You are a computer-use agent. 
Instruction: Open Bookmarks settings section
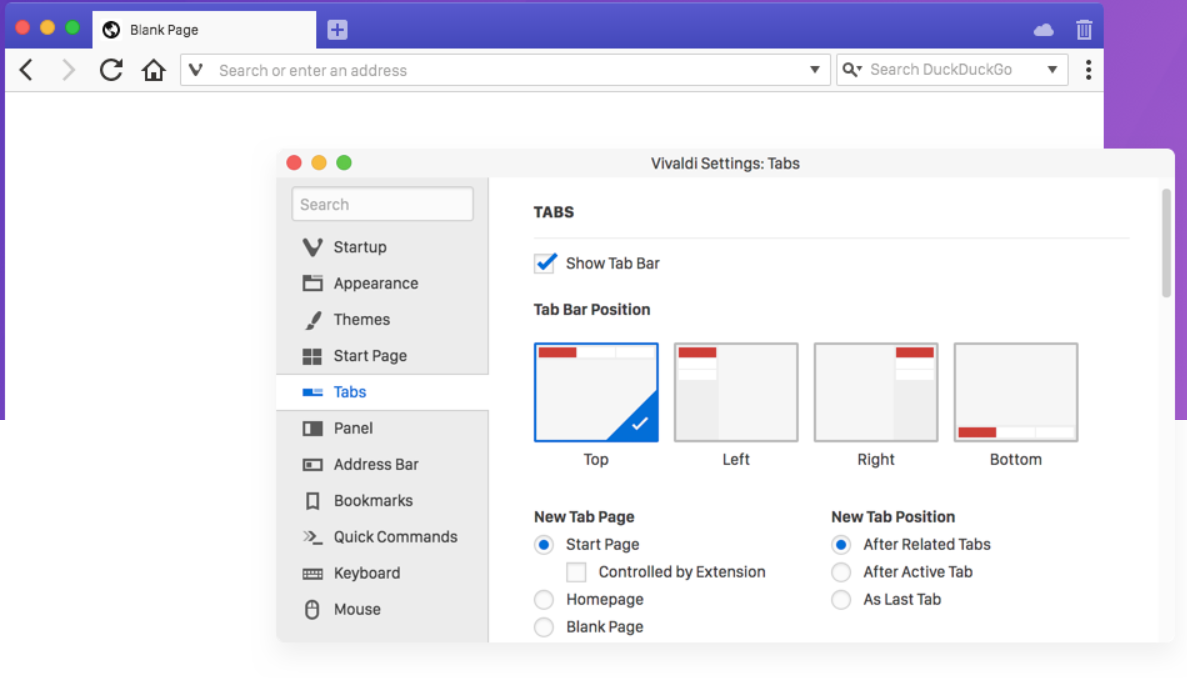[382, 501]
